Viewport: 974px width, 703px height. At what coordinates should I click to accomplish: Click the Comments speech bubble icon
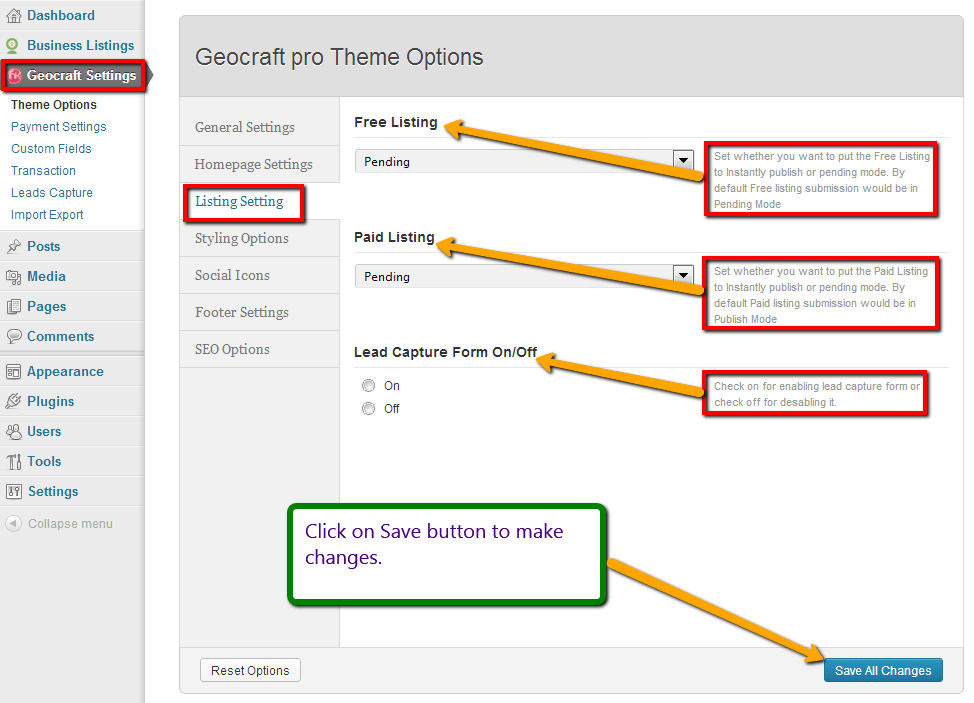pyautogui.click(x=14, y=337)
